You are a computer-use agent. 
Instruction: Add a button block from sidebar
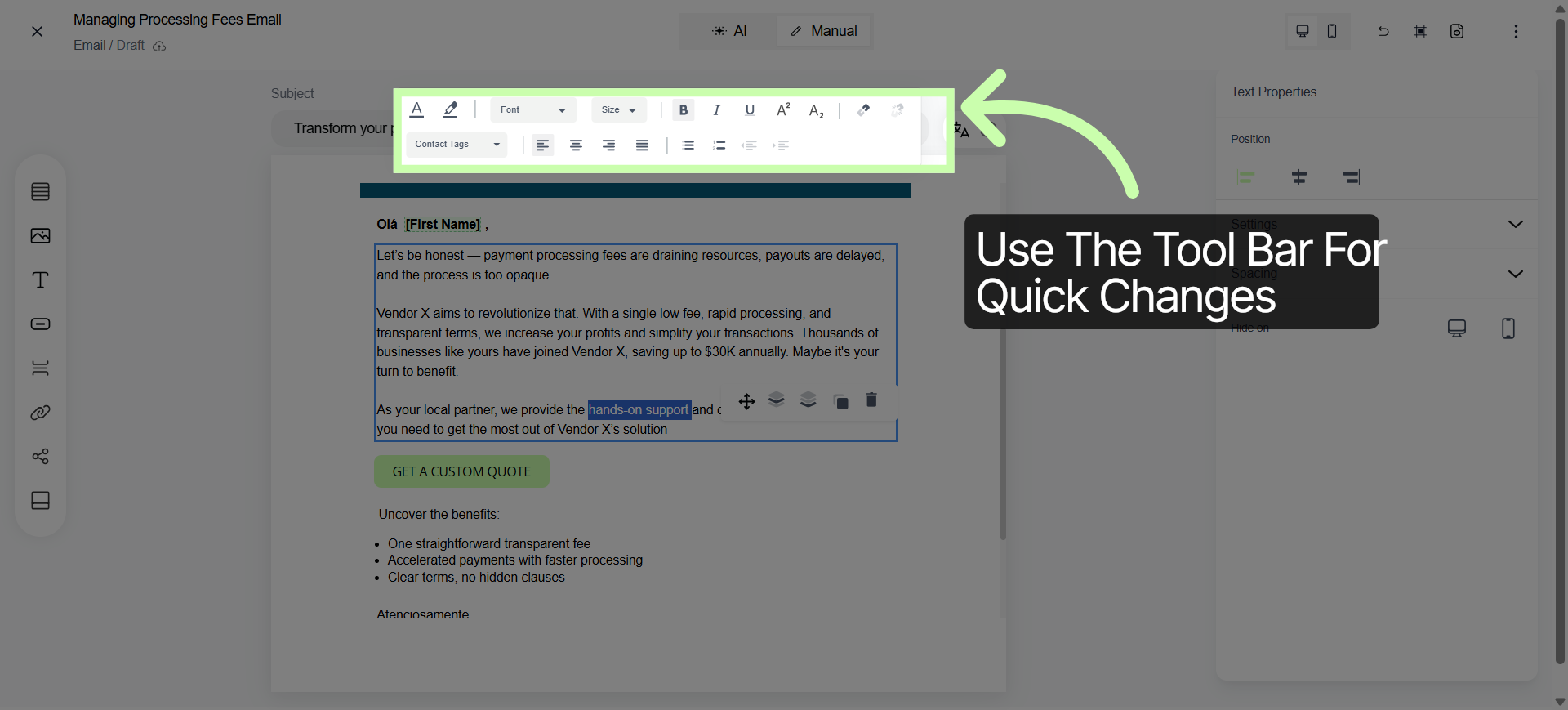(x=40, y=324)
